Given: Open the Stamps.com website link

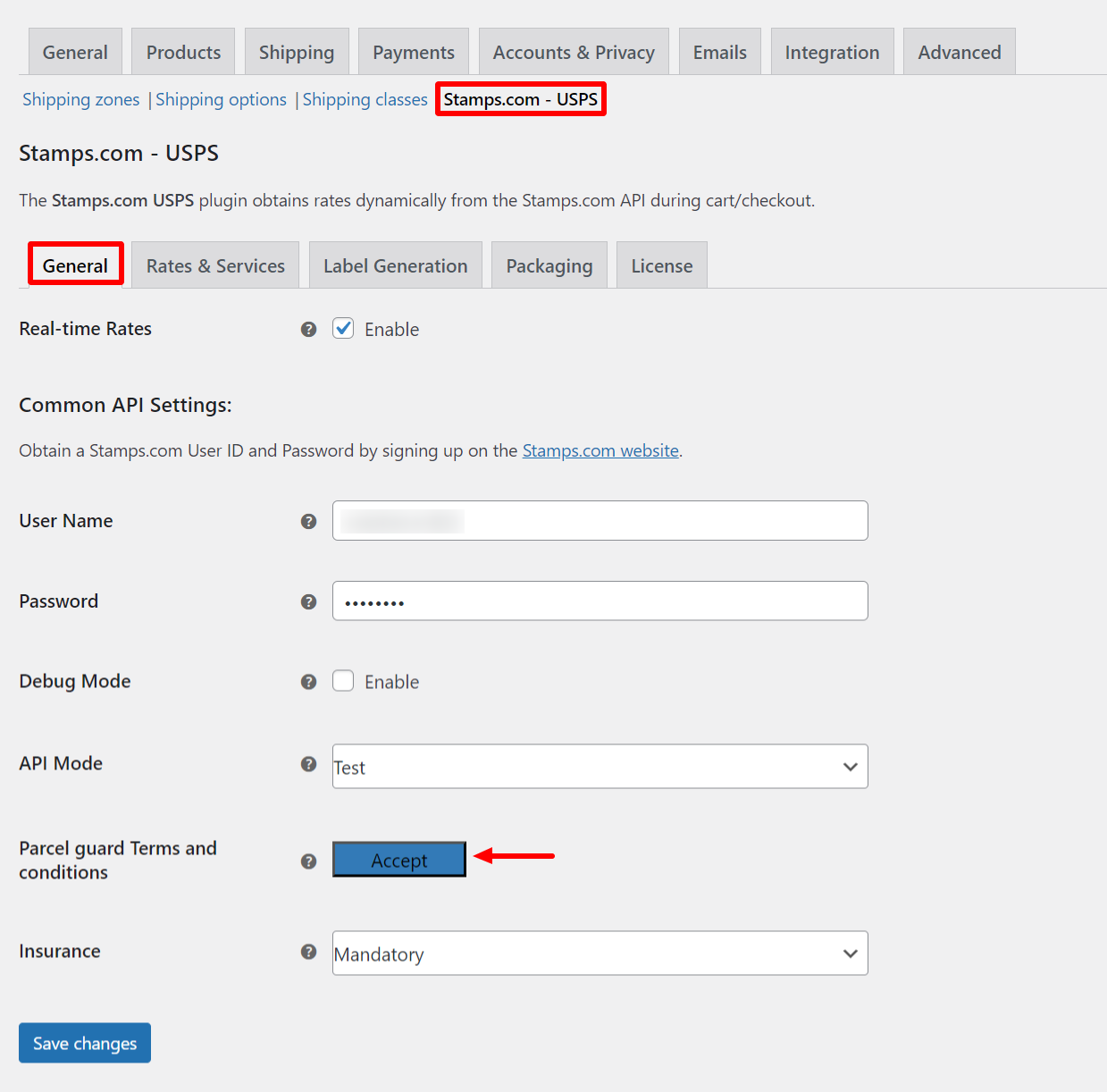Looking at the screenshot, I should click(600, 450).
